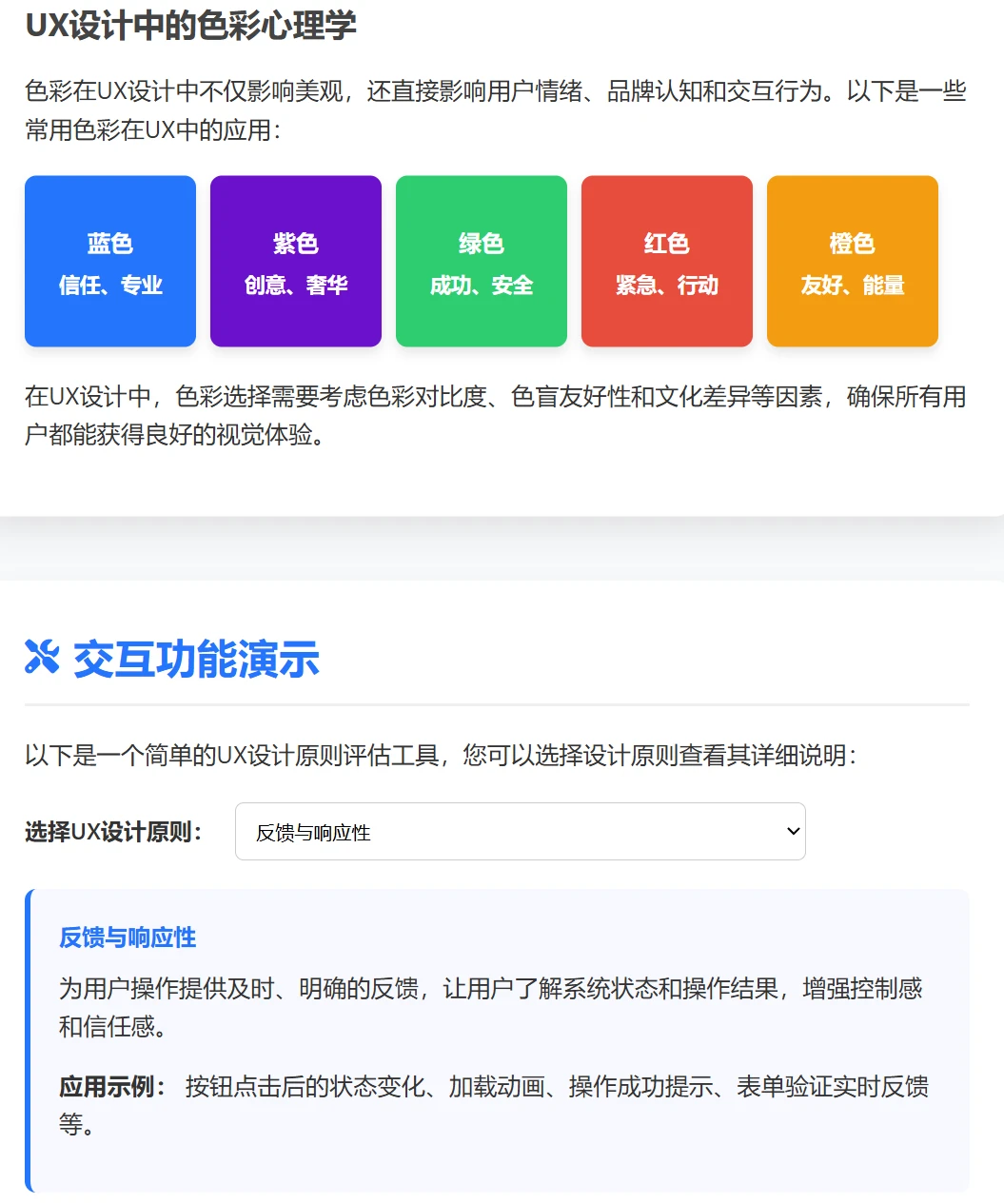Click the 应用示例 bold text
This screenshot has width=1004, height=1204.
[x=108, y=1086]
